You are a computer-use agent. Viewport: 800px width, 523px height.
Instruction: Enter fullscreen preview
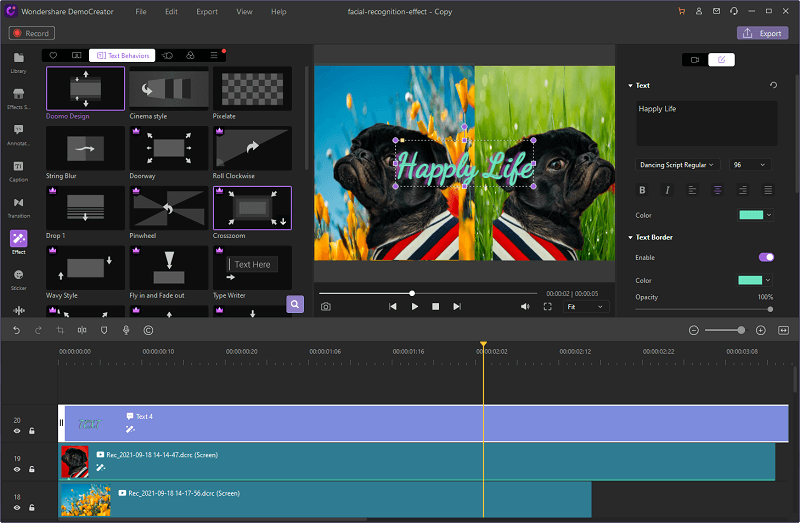(x=547, y=307)
